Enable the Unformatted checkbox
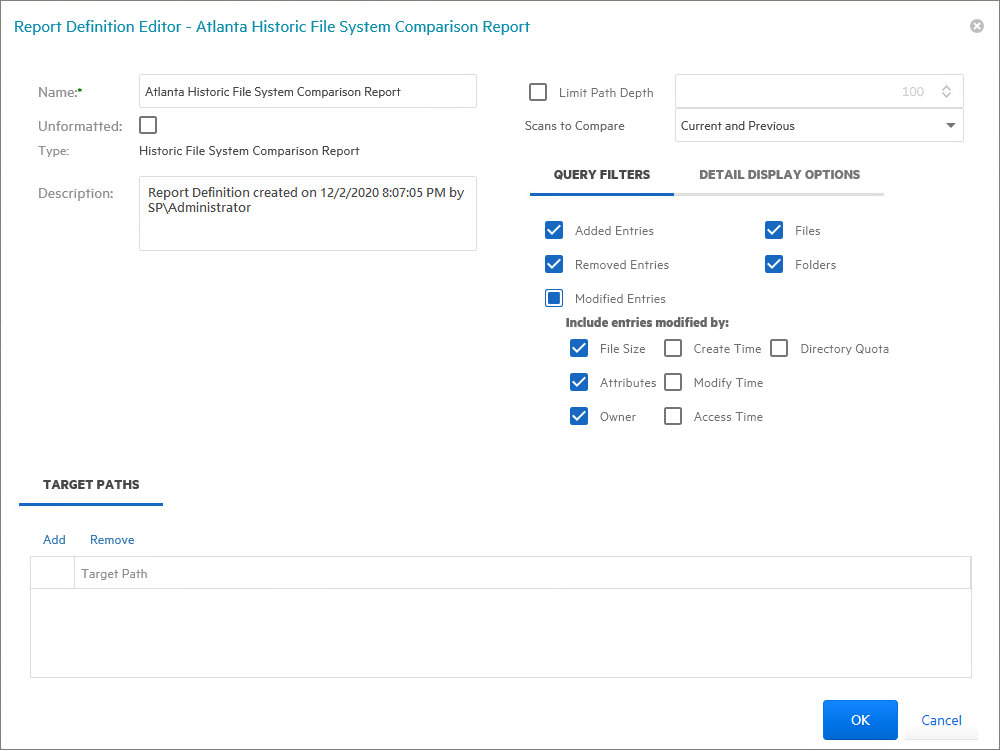 [x=148, y=125]
